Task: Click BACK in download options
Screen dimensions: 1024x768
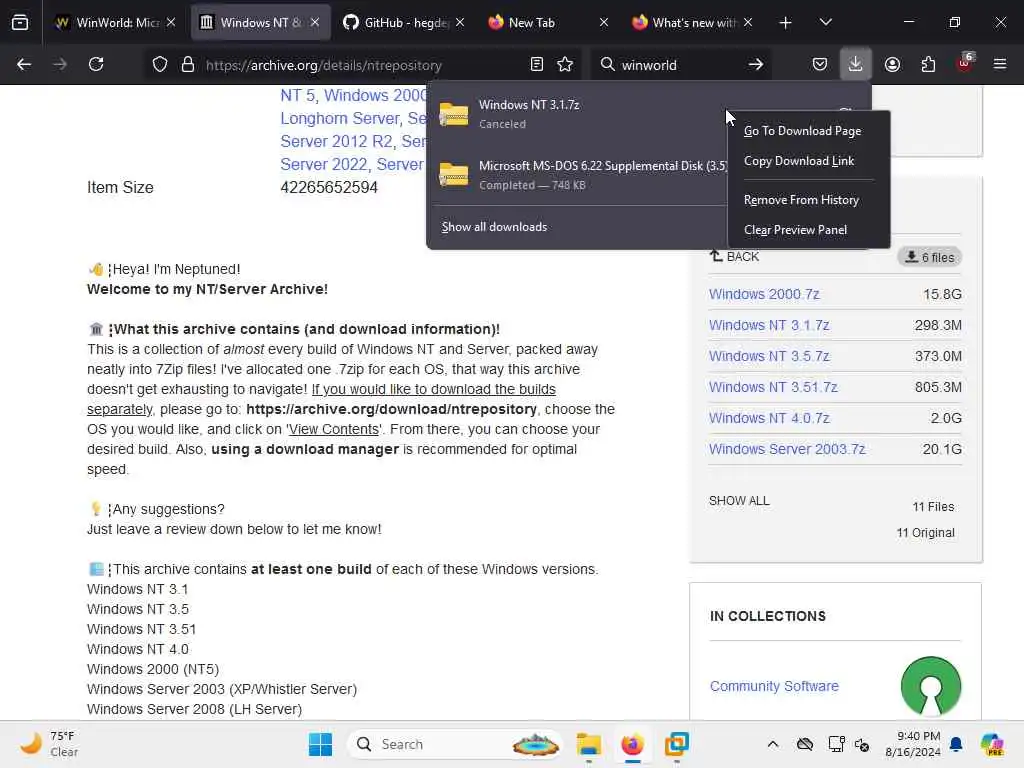Action: 735,257
